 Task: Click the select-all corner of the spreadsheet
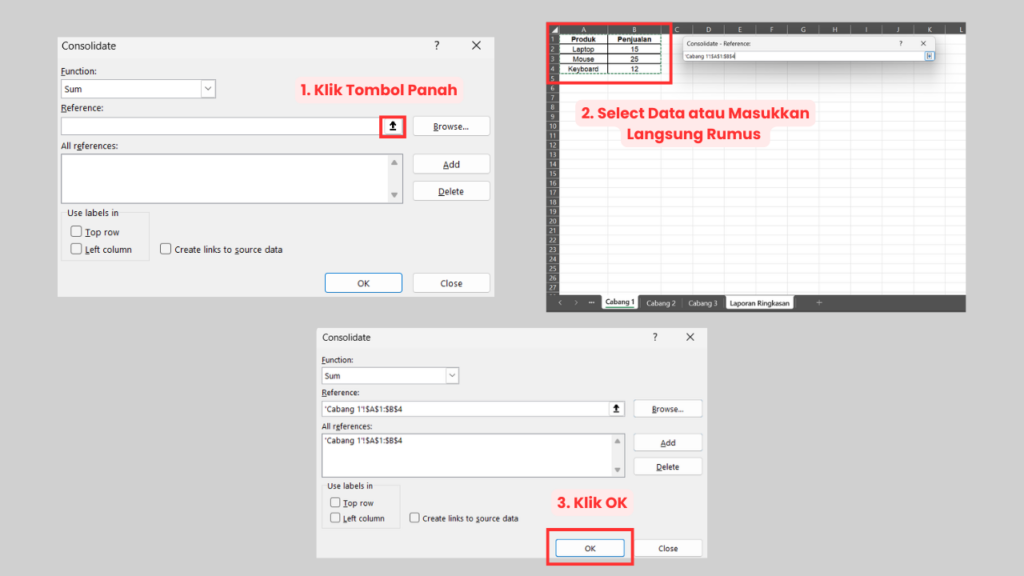[x=553, y=30]
